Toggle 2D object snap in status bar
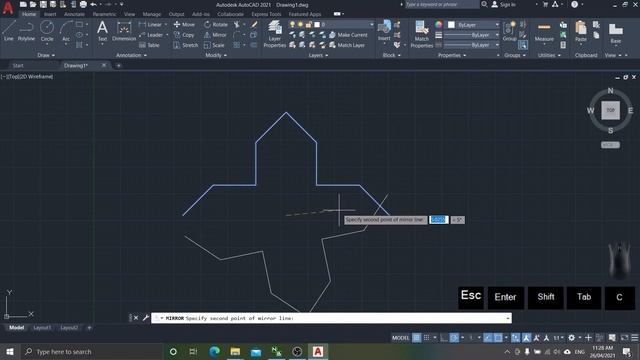640x360 pixels. pyautogui.click(x=498, y=338)
